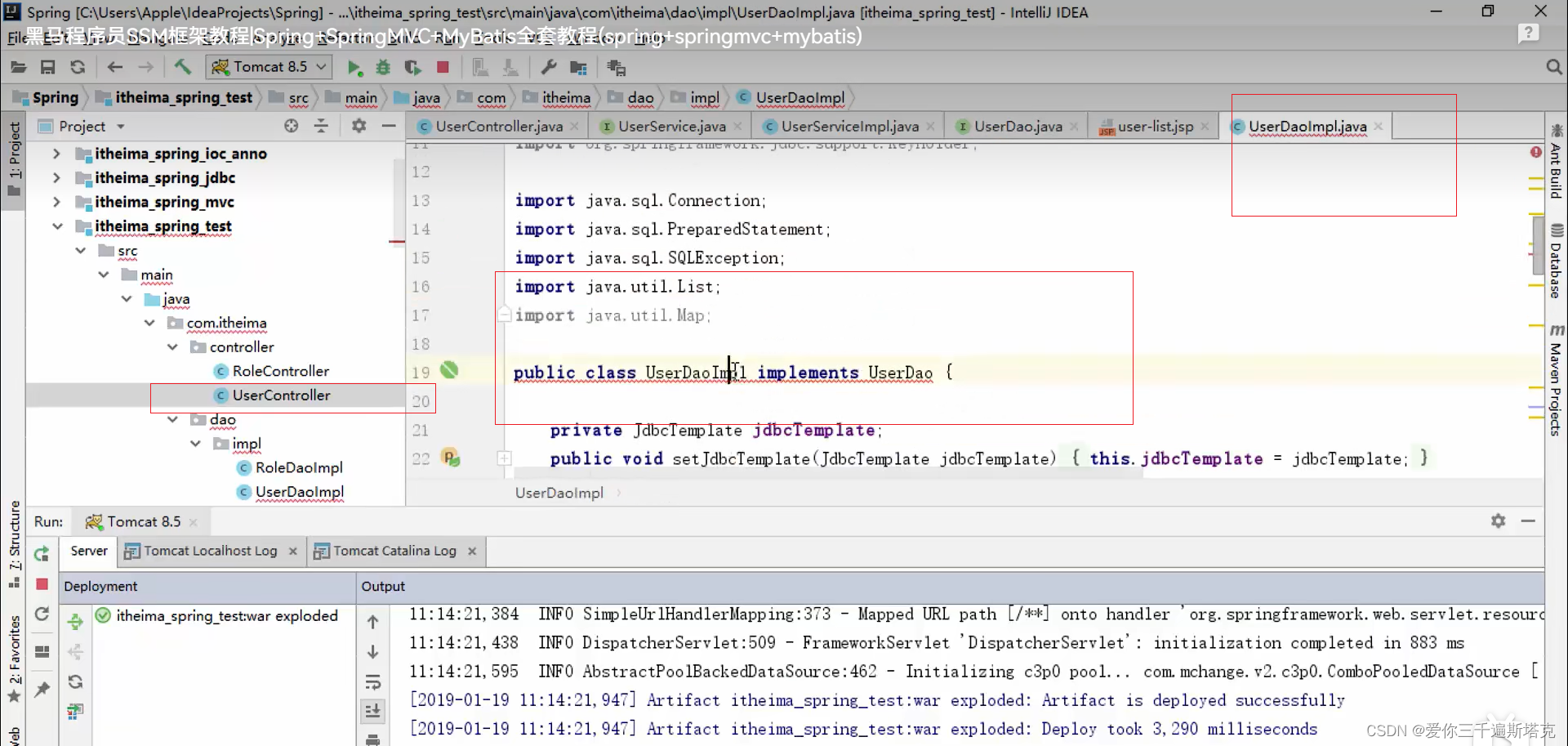Open Project panel gear settings

(x=359, y=126)
